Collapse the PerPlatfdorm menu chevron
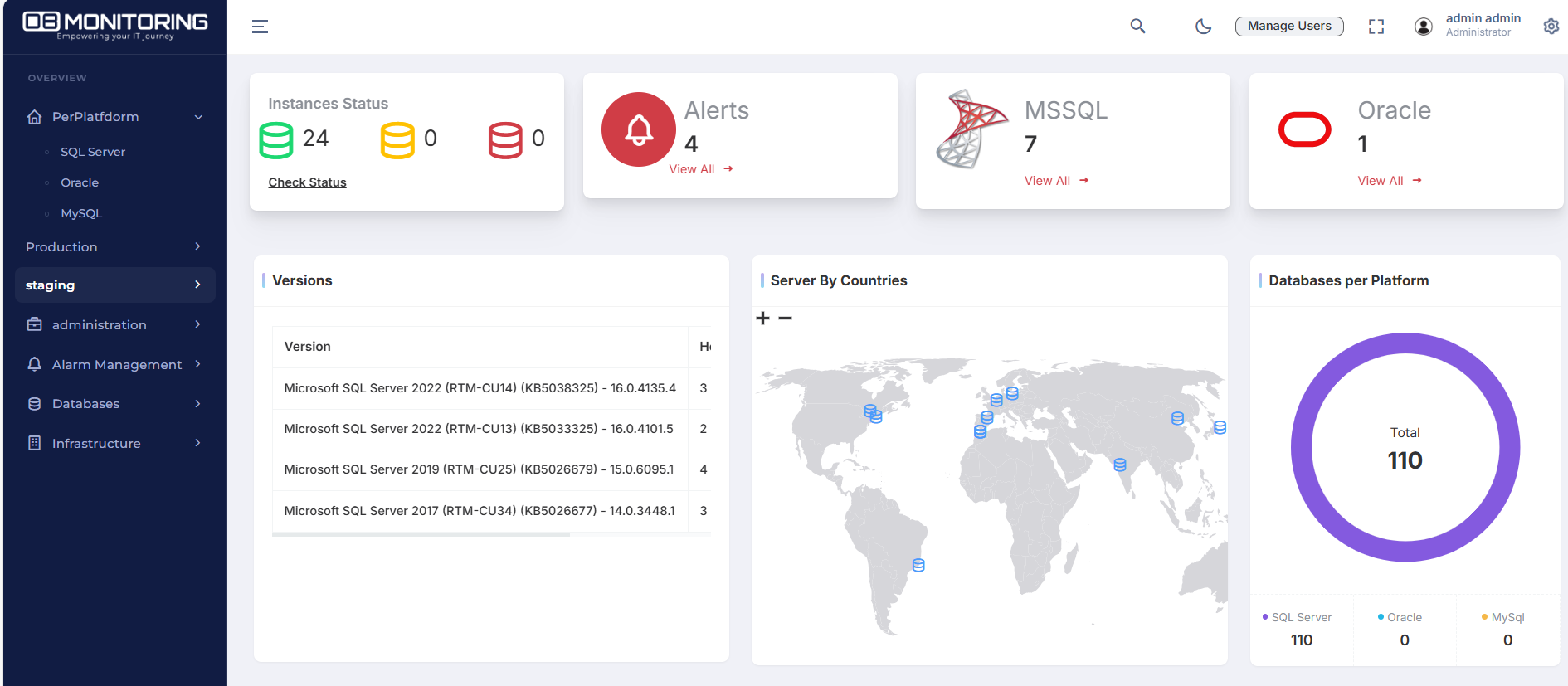 [x=198, y=117]
